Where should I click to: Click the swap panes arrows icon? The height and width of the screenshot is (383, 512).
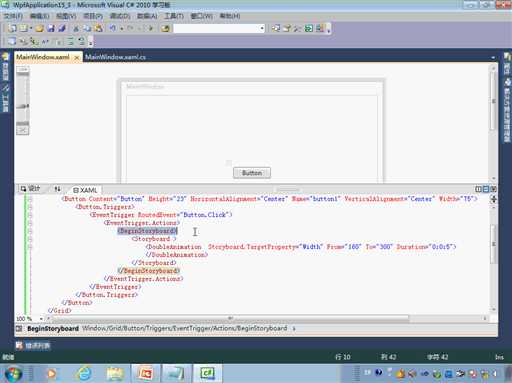click(57, 189)
